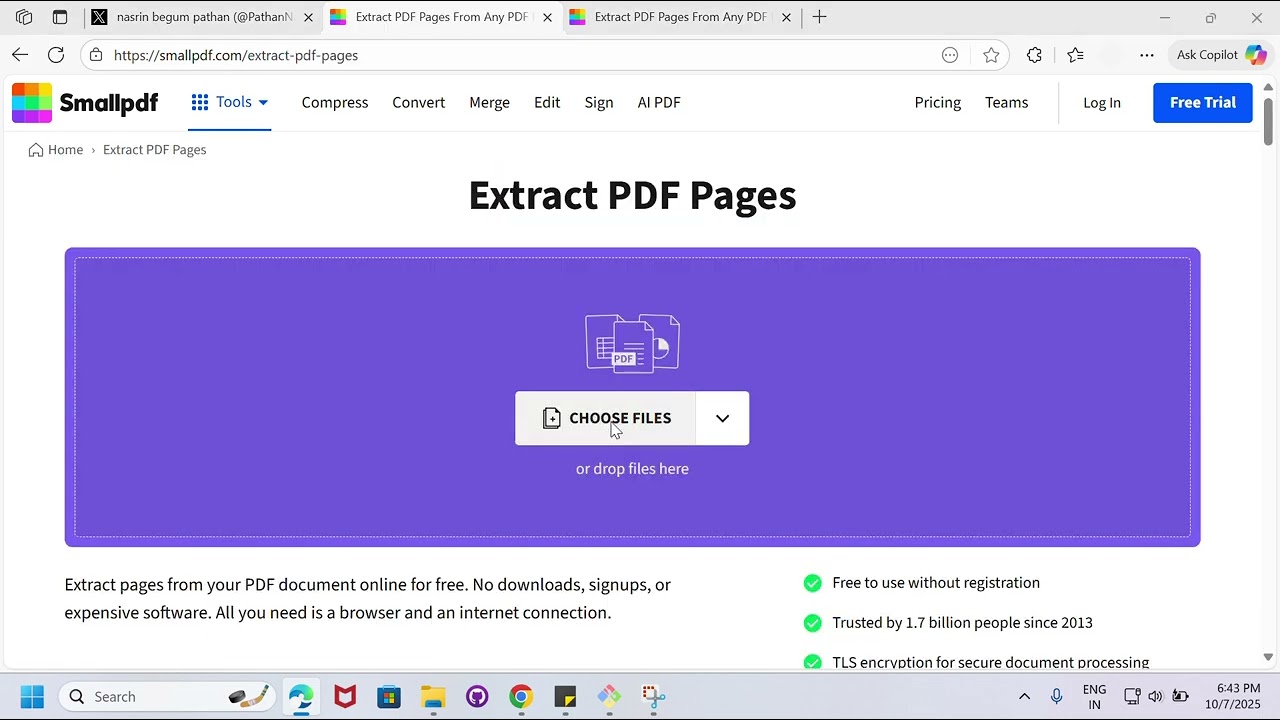Open the Tools menu grid
This screenshot has width=1280, height=720.
(x=229, y=102)
